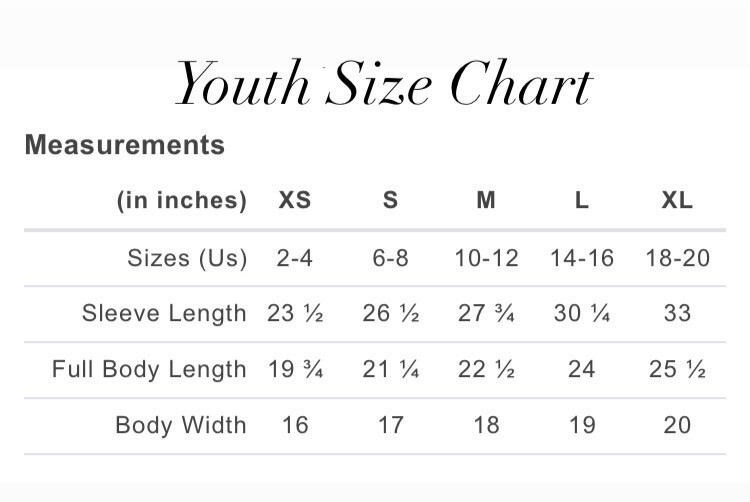Select the Full Body Length row label
Screen dimensions: 750x502
[x=149, y=369]
